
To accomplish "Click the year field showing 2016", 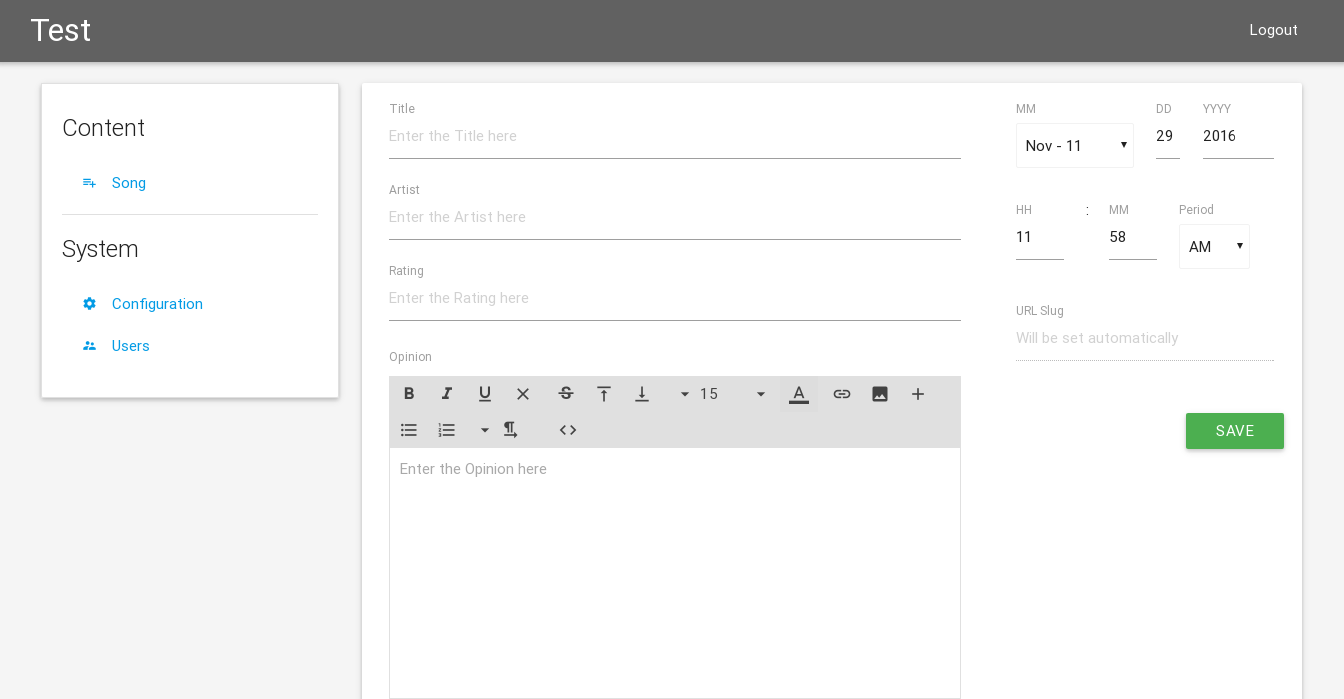I will tap(1238, 137).
